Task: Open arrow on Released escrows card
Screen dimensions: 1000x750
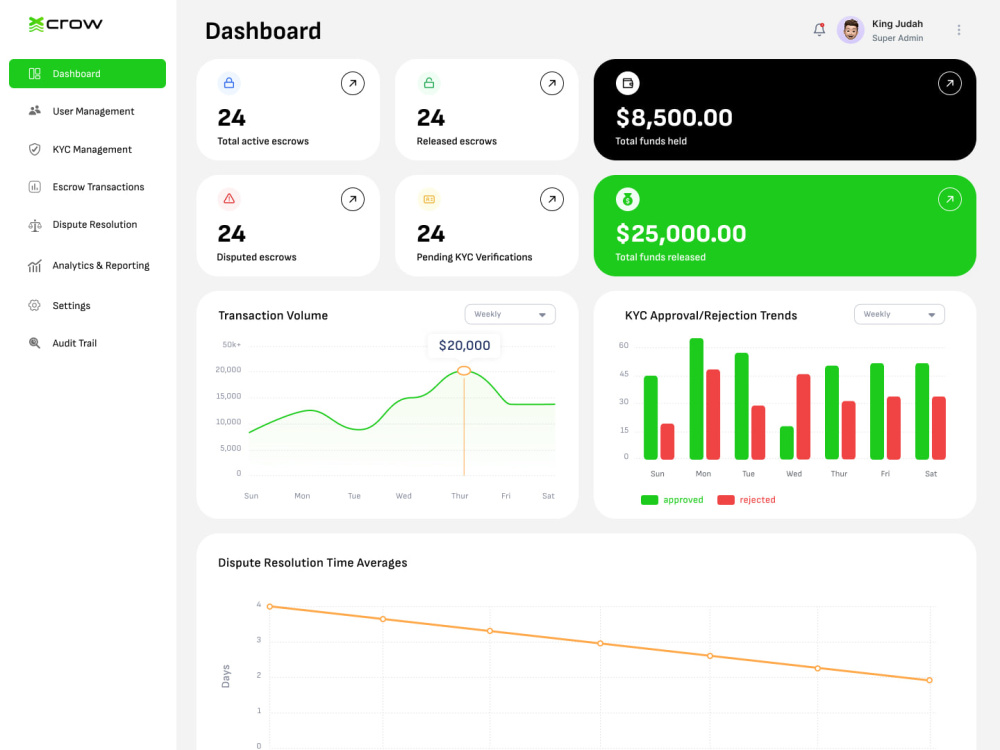Action: (x=552, y=84)
